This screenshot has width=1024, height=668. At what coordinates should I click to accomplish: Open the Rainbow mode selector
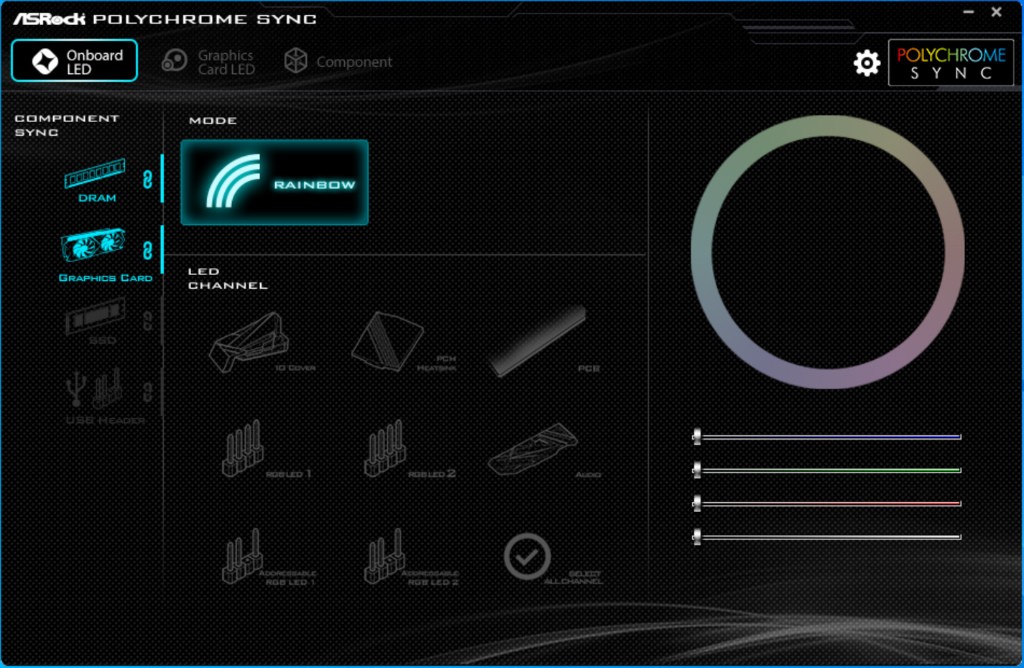(x=274, y=182)
